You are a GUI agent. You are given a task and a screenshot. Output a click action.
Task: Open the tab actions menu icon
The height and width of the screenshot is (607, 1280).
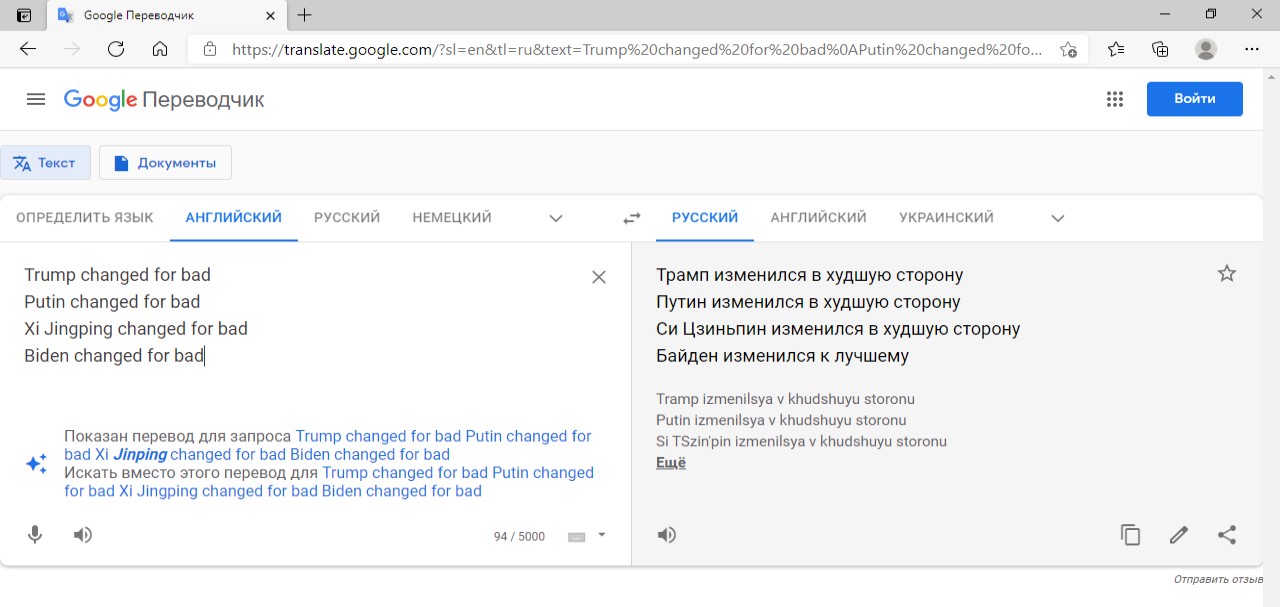pos(24,15)
